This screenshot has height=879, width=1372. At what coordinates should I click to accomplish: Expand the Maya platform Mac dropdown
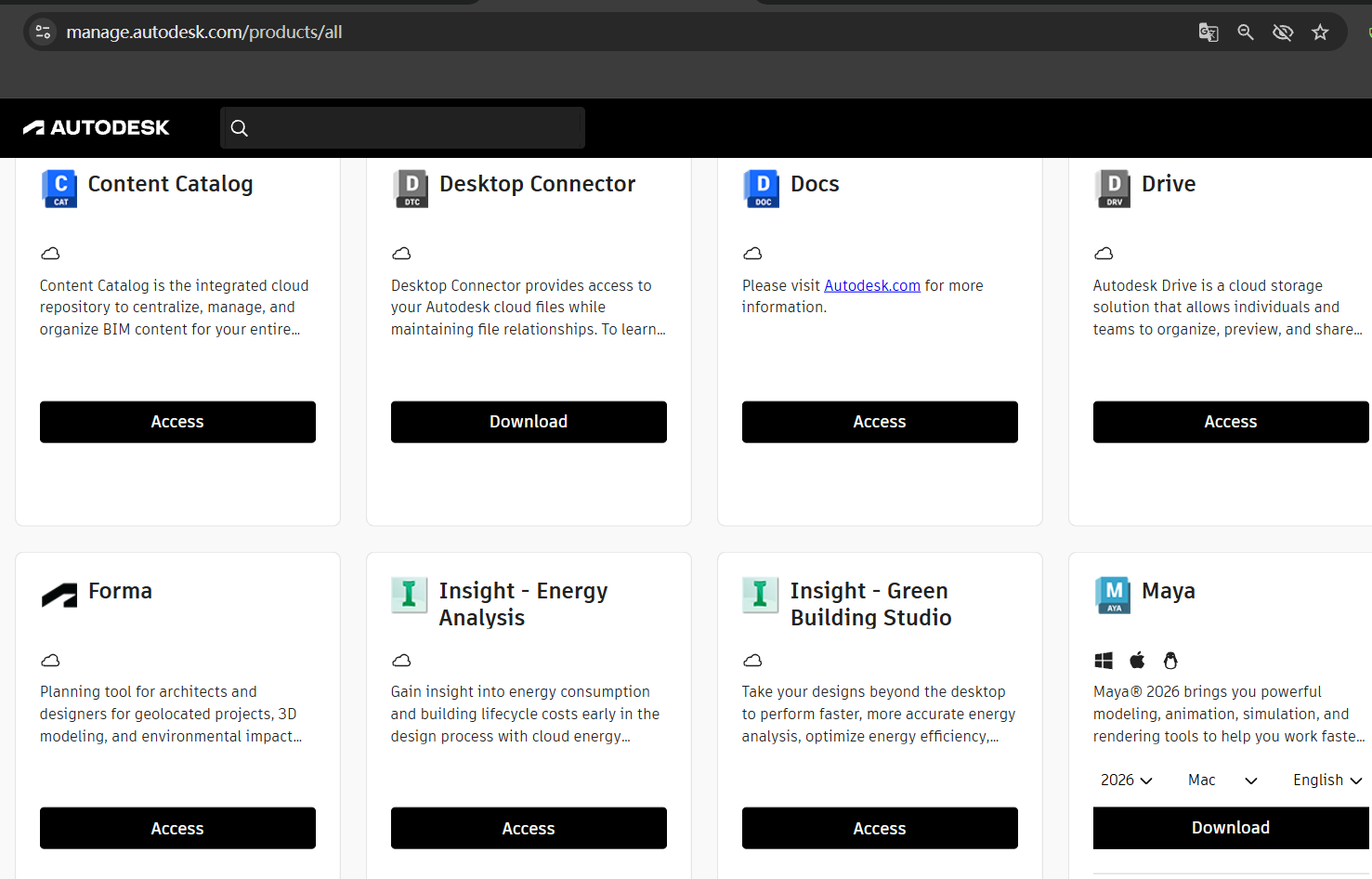[1222, 781]
